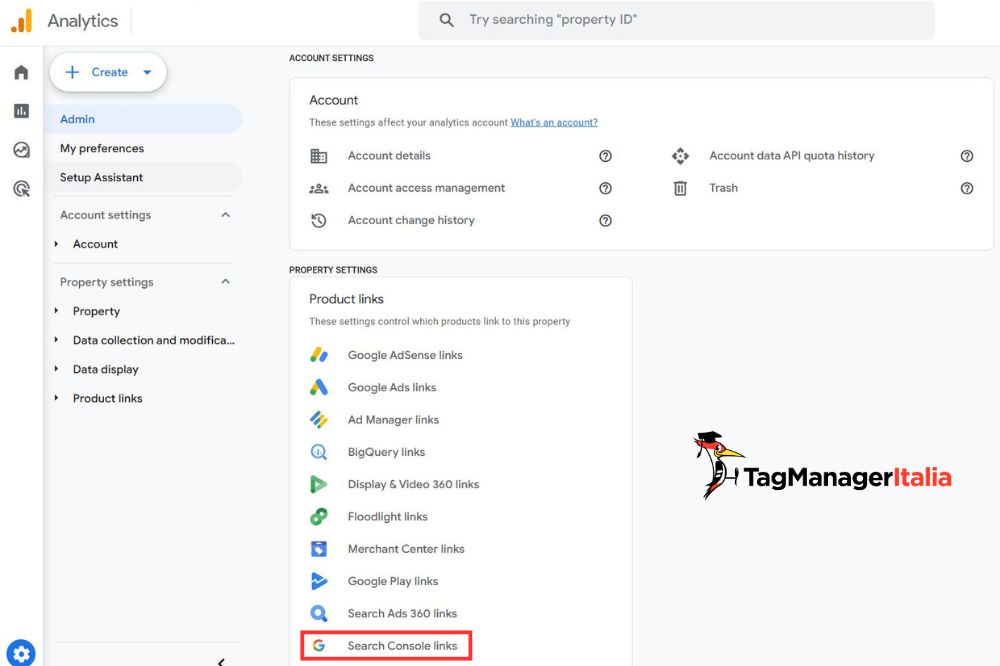The image size is (1000, 666).
Task: Collapse the Property settings section
Action: [225, 282]
